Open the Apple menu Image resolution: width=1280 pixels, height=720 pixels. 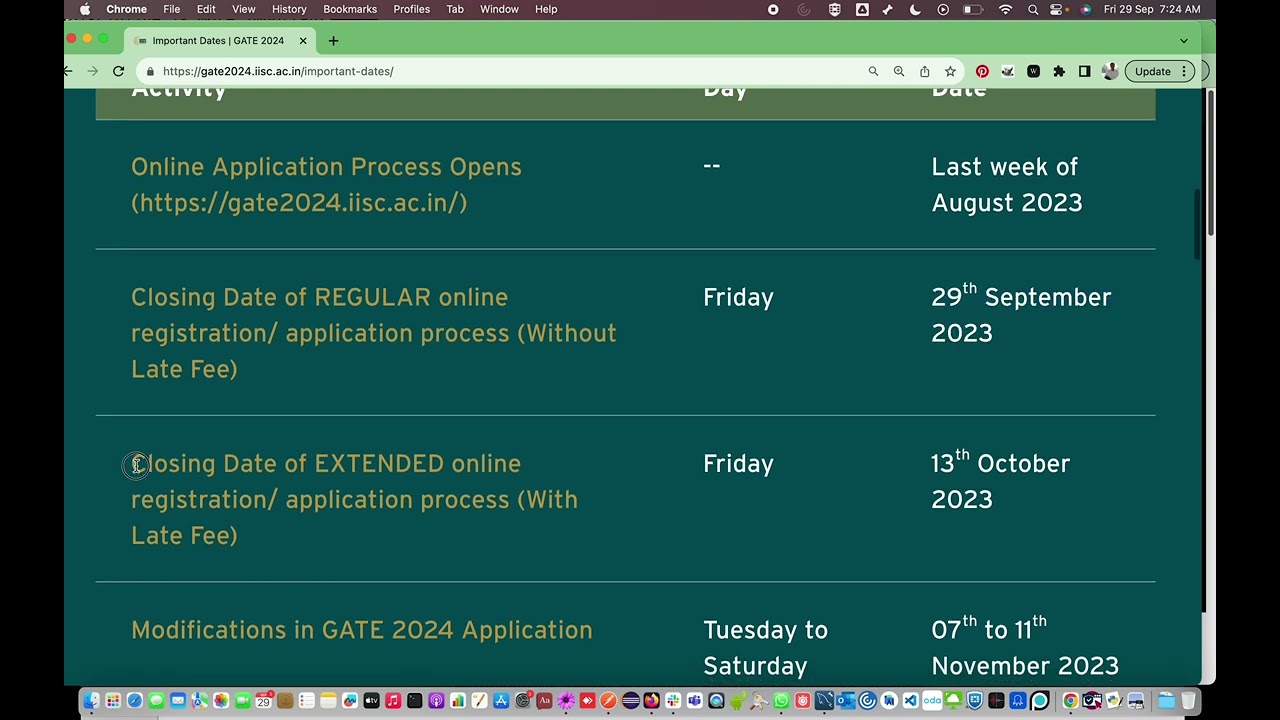click(x=85, y=9)
